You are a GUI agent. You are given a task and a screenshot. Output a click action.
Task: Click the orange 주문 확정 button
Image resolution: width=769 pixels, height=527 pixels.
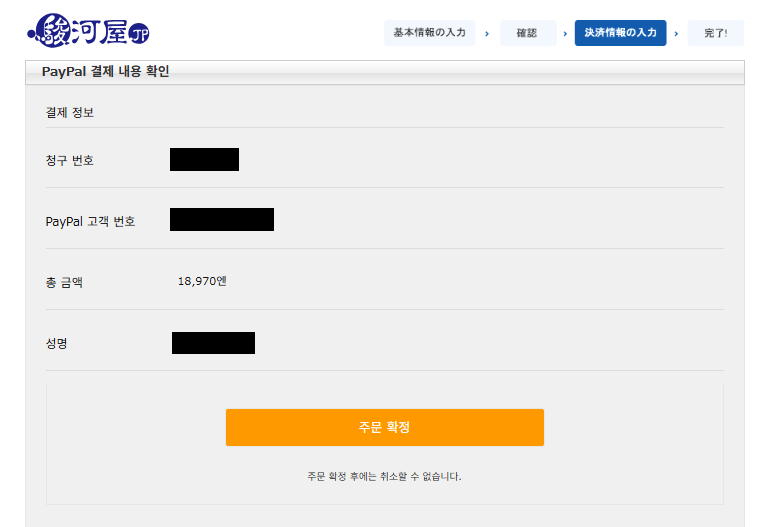click(384, 427)
